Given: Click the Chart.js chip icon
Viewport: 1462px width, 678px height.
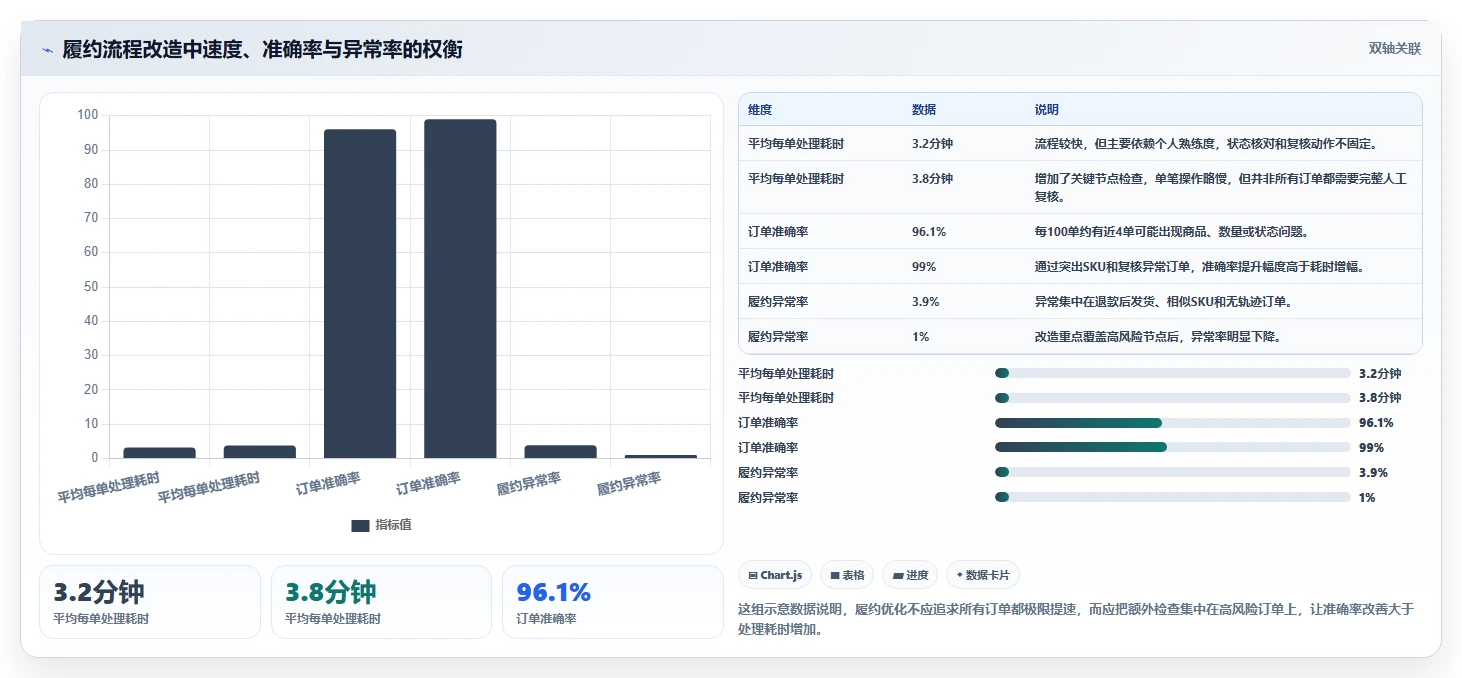Looking at the screenshot, I should tap(753, 575).
